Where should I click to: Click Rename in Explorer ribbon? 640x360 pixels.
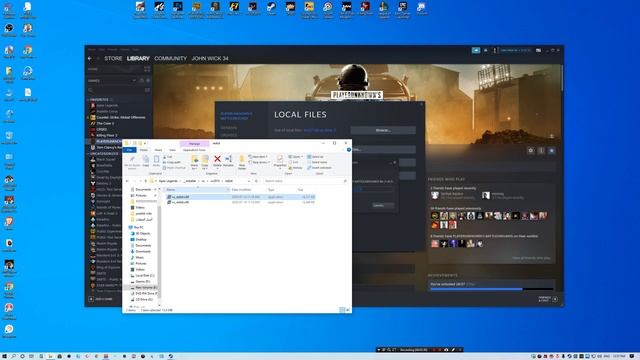(x=228, y=161)
